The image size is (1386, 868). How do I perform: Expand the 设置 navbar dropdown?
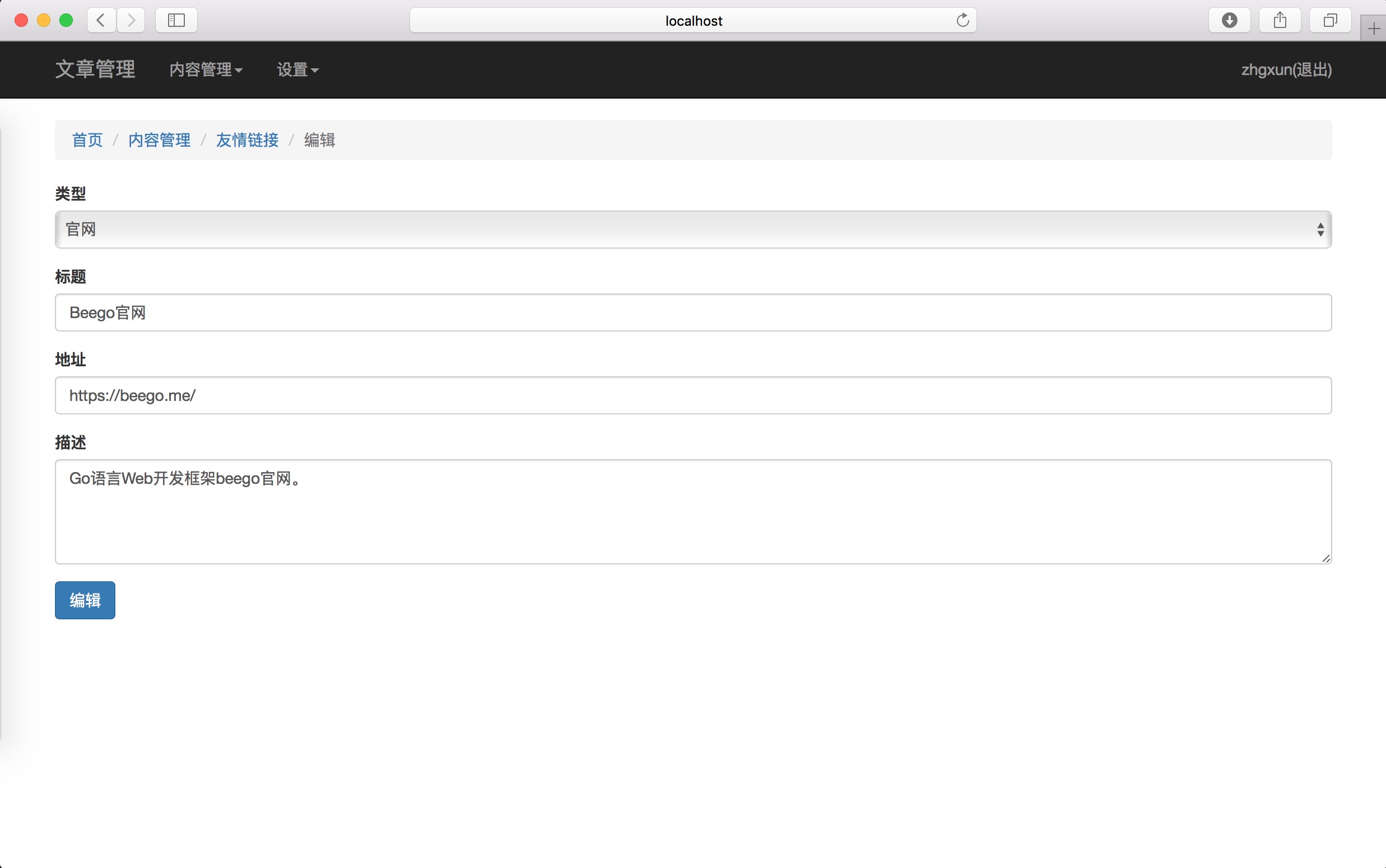pos(297,70)
